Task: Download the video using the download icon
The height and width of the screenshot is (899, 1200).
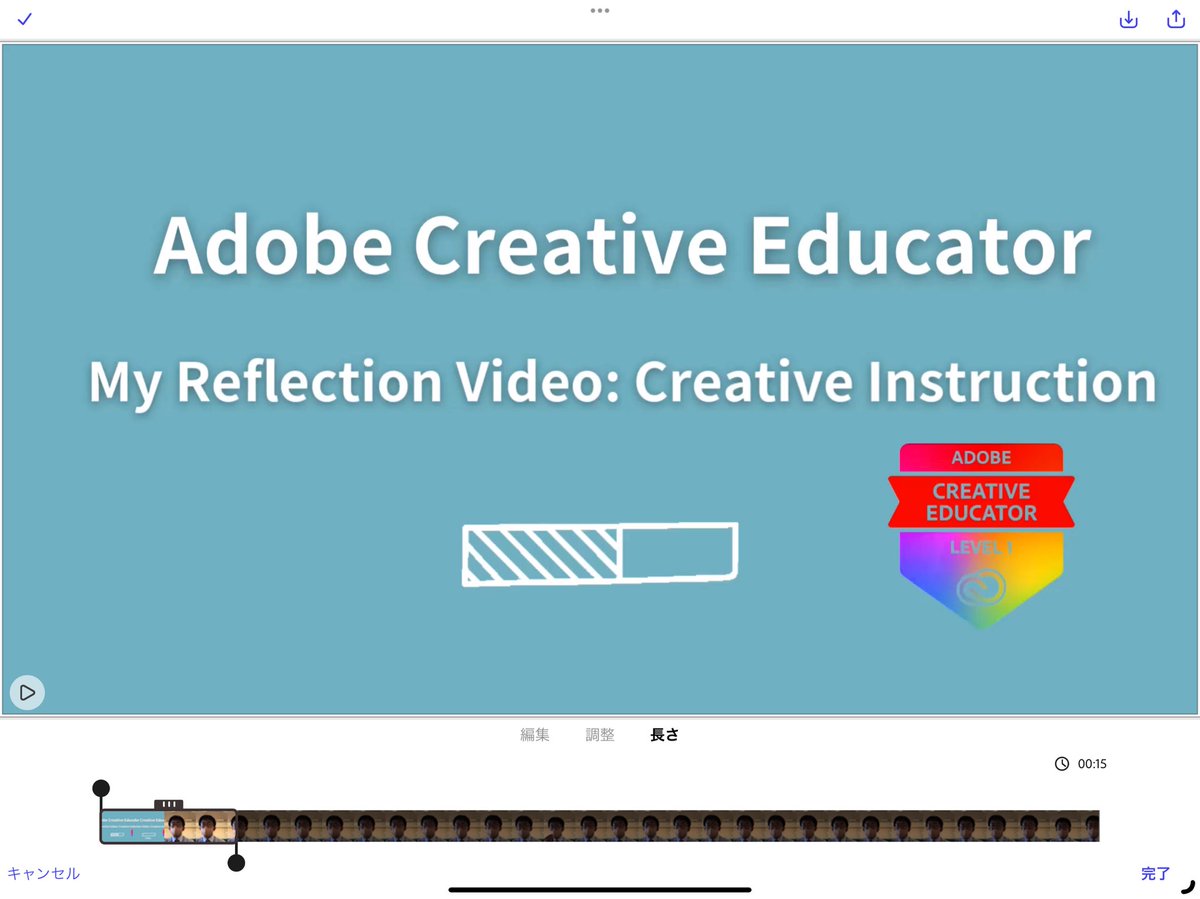Action: tap(1128, 18)
